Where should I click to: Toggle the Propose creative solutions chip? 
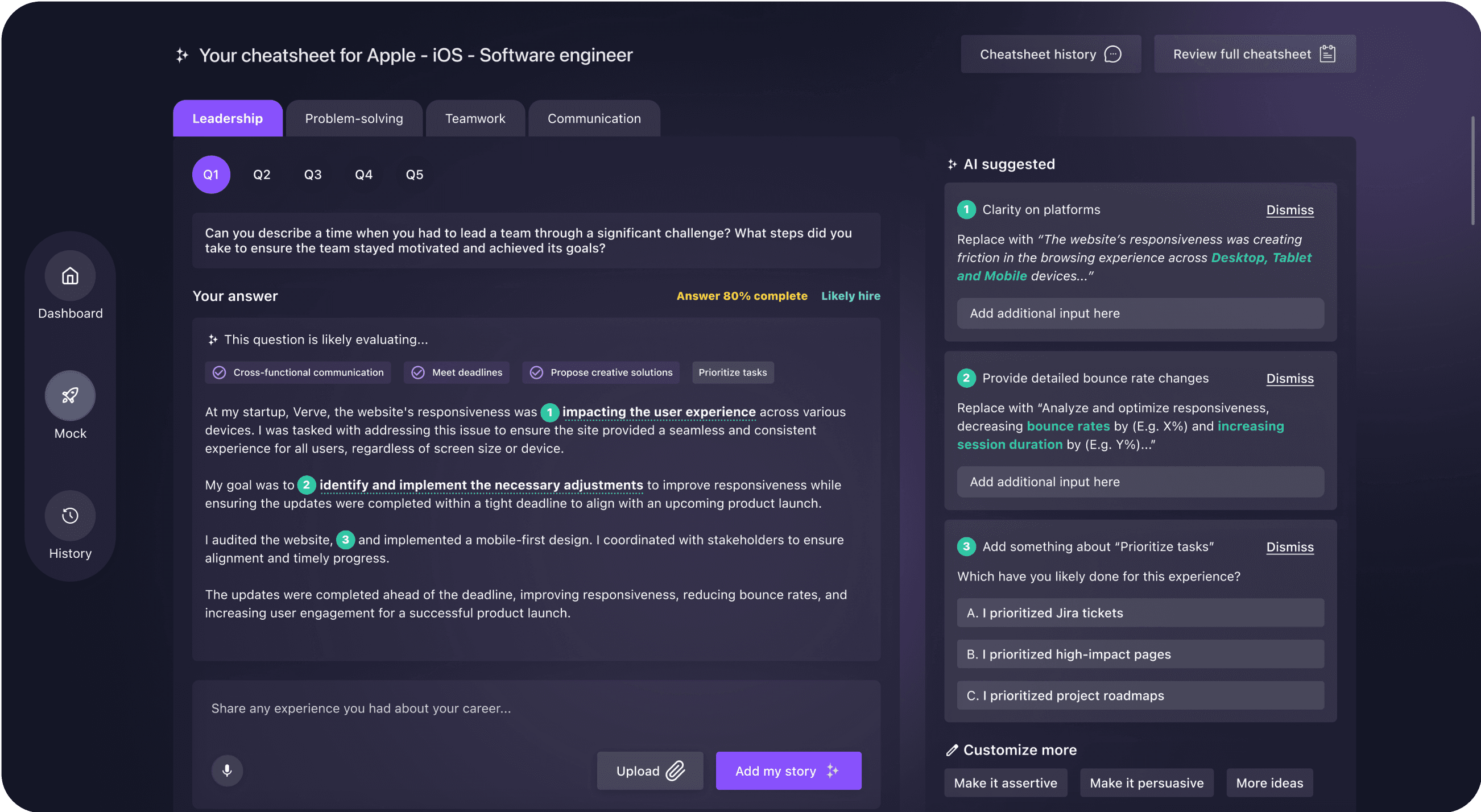[601, 372]
